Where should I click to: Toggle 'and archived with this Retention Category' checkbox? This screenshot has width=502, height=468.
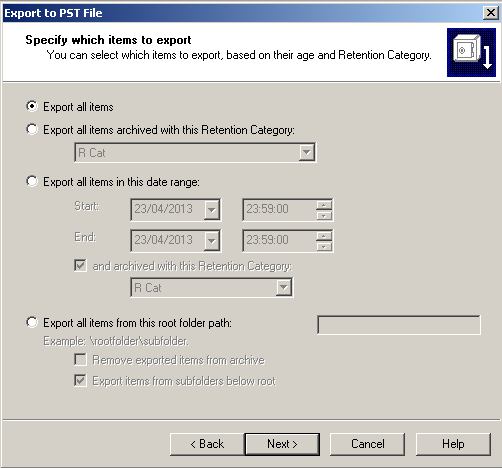tap(80, 266)
